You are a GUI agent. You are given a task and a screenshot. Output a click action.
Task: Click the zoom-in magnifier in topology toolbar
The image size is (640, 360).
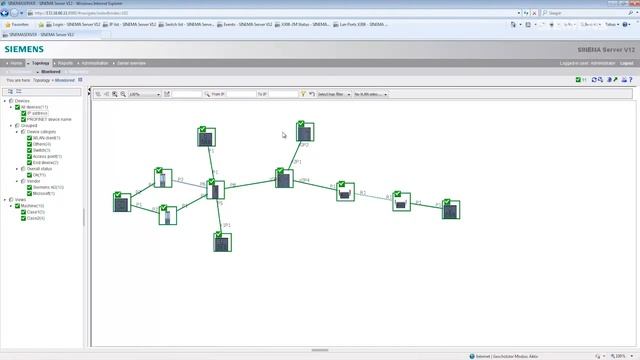[x=115, y=94]
